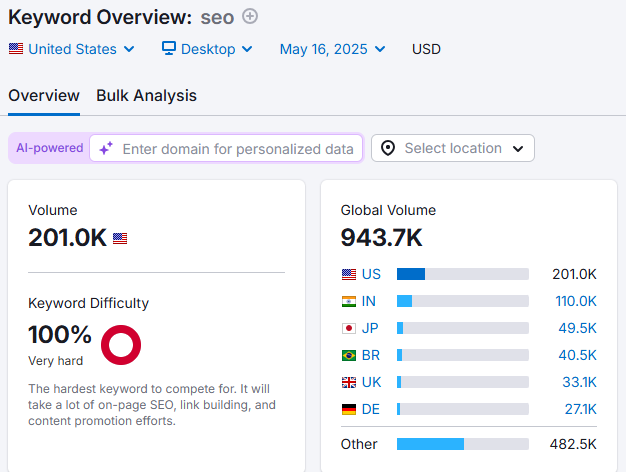Click the red Keyword Difficulty donut indicator

point(121,345)
